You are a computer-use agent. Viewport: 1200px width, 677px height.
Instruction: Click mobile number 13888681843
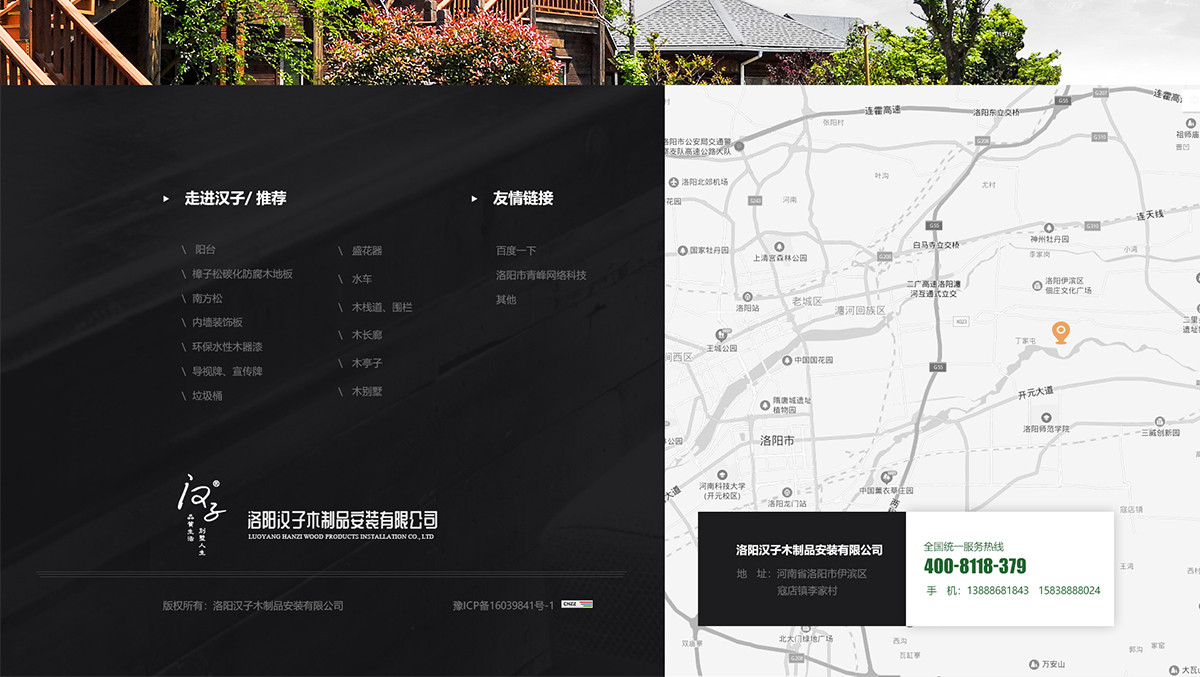[997, 591]
